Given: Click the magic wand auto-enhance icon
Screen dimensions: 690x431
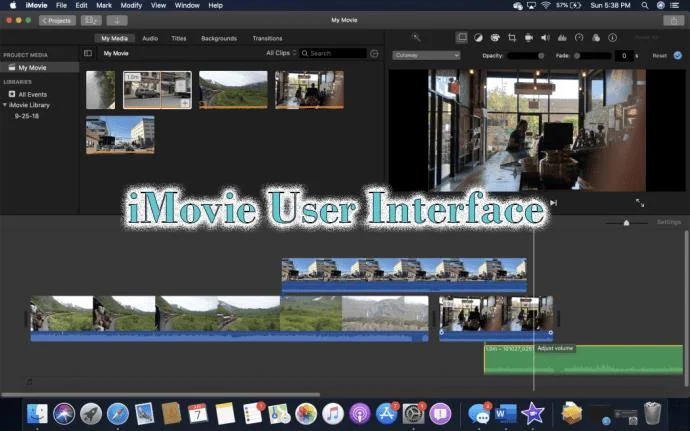Looking at the screenshot, I should tap(416, 38).
